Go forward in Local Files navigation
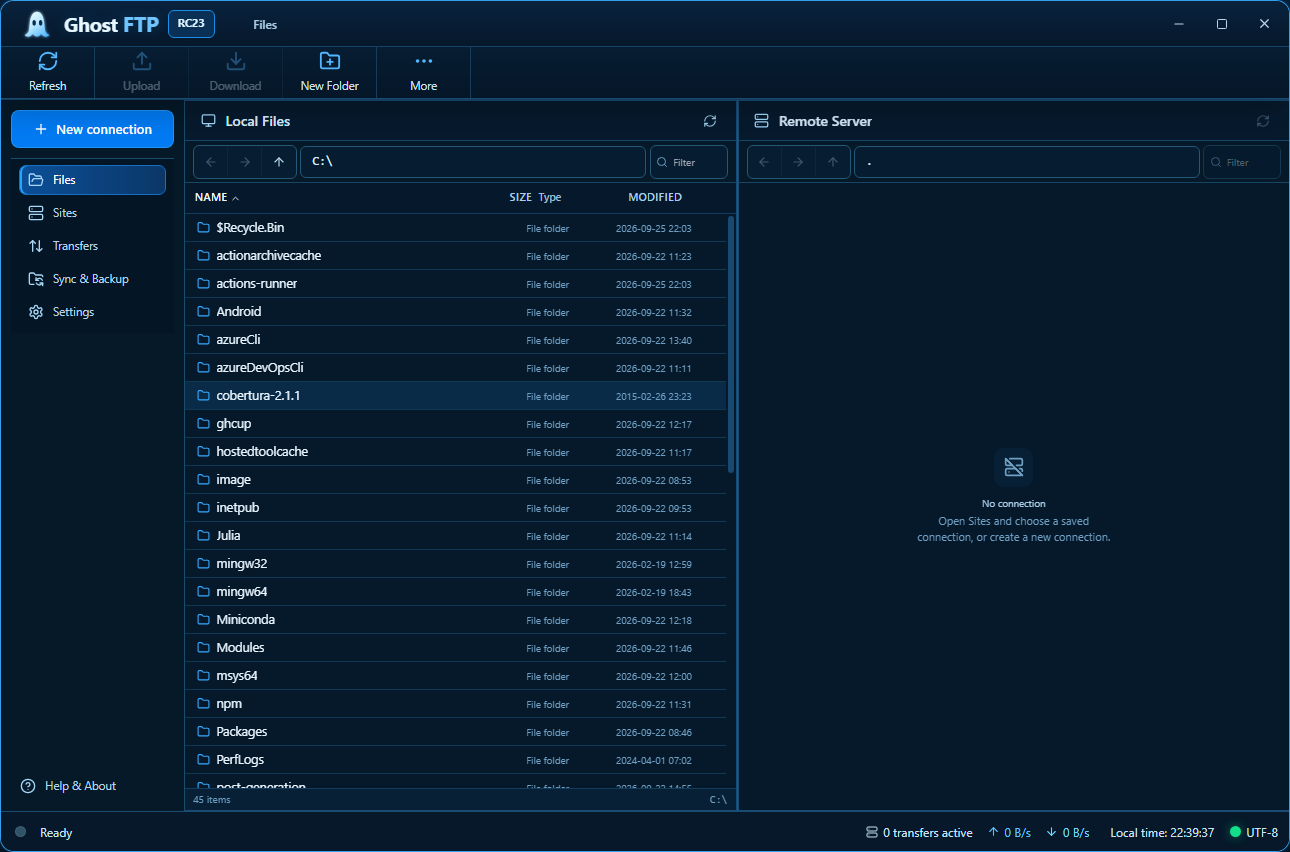Viewport: 1290px width, 852px height. click(x=244, y=162)
